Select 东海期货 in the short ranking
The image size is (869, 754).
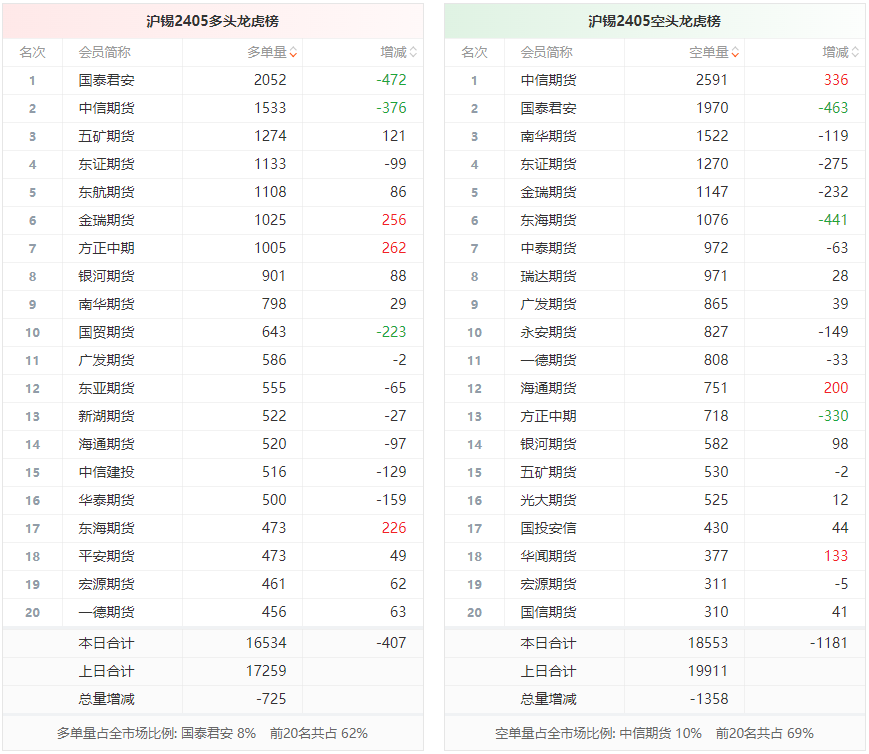click(x=548, y=220)
